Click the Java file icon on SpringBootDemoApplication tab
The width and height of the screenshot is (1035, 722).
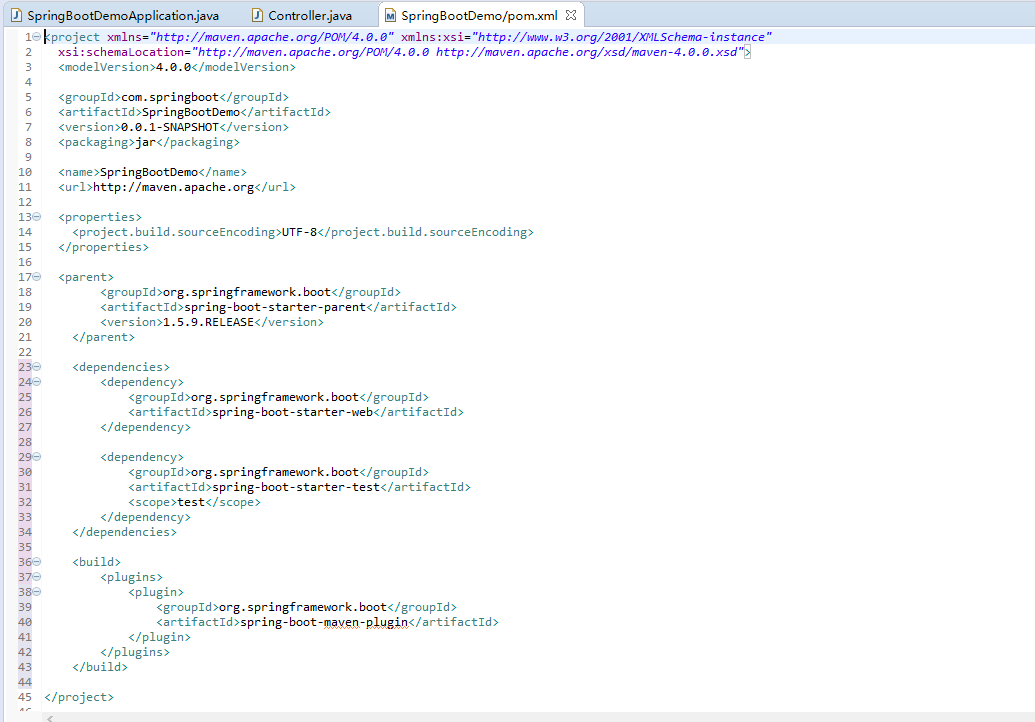point(17,15)
